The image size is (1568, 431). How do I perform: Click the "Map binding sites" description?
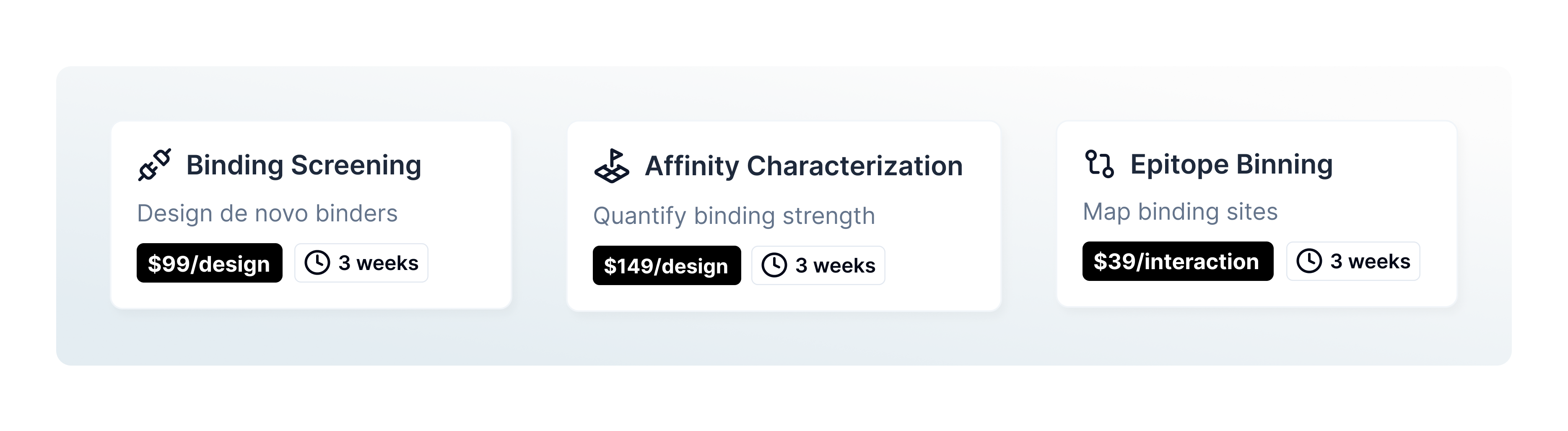click(x=1180, y=212)
